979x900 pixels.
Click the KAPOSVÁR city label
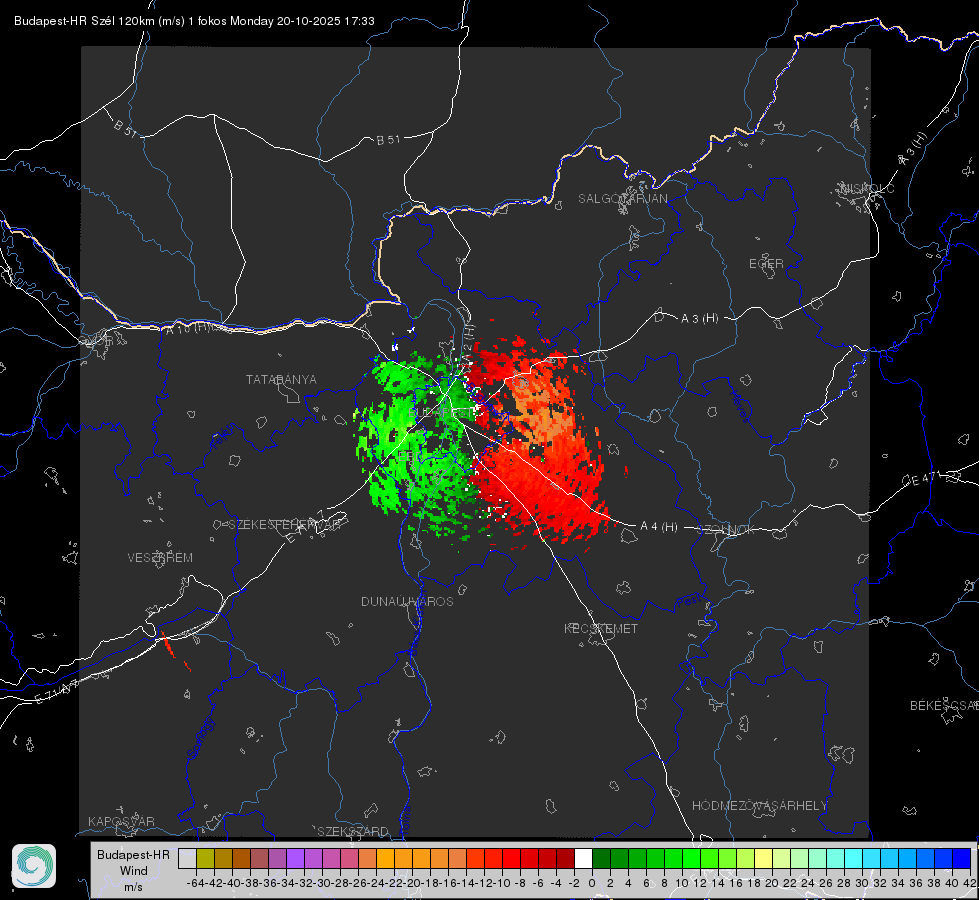121,821
